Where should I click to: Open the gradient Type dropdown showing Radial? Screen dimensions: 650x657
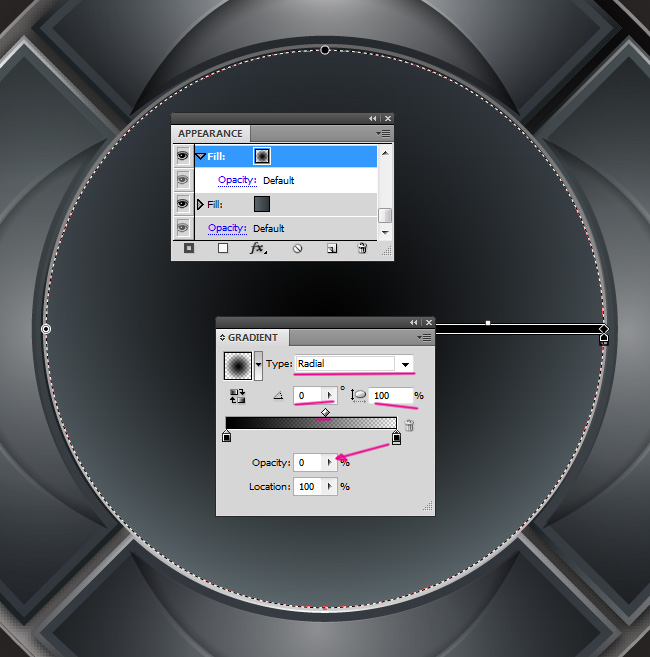(405, 364)
